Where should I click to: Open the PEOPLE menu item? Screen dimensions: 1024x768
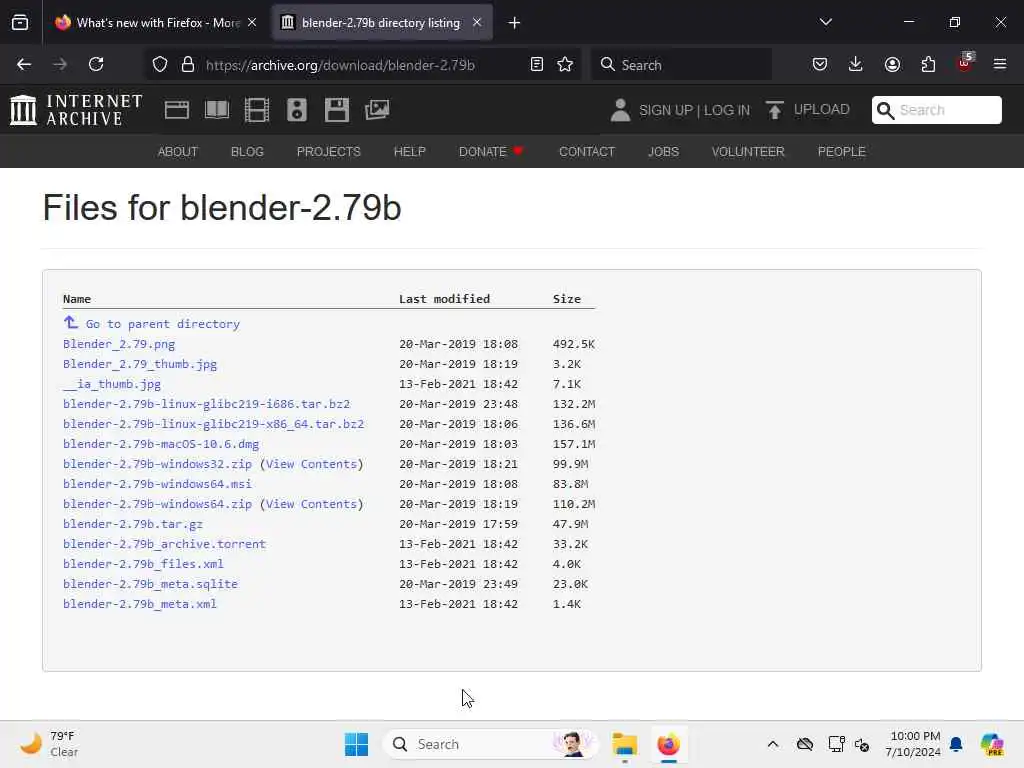pos(842,152)
